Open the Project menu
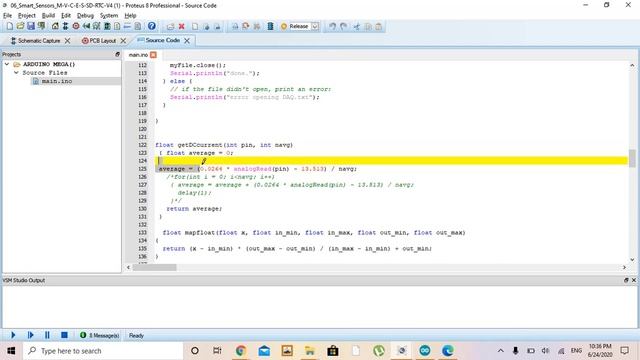The height and width of the screenshot is (360, 640). 27,16
